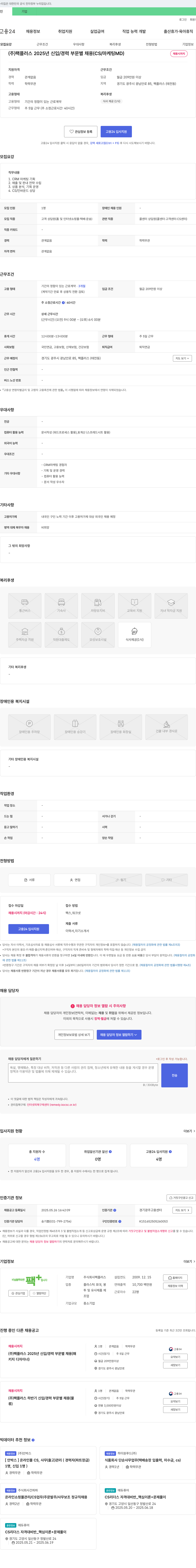This screenshot has height=1568, width=196.
Task: Click the info icon beside 빅데이터 추천 정보
Action: point(33,1440)
